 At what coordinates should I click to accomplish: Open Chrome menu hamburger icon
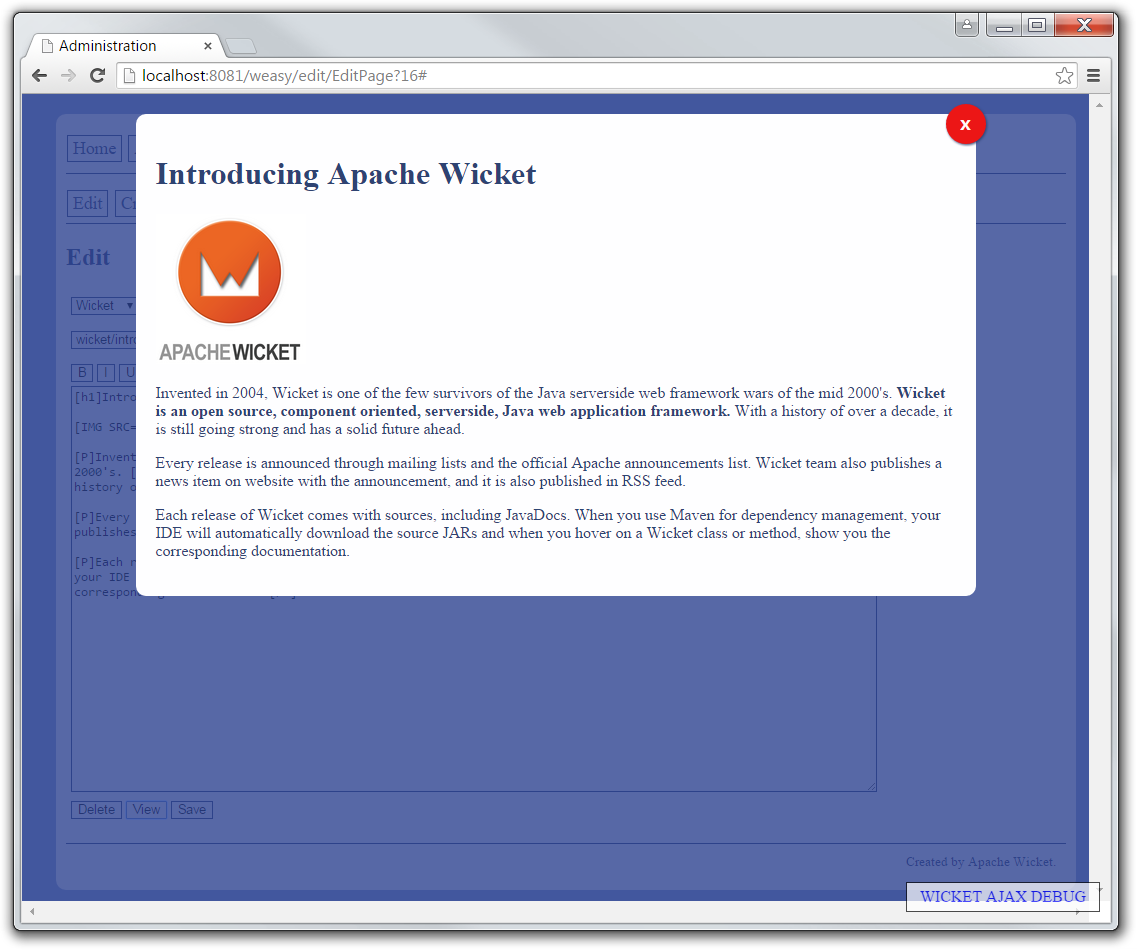1093,75
